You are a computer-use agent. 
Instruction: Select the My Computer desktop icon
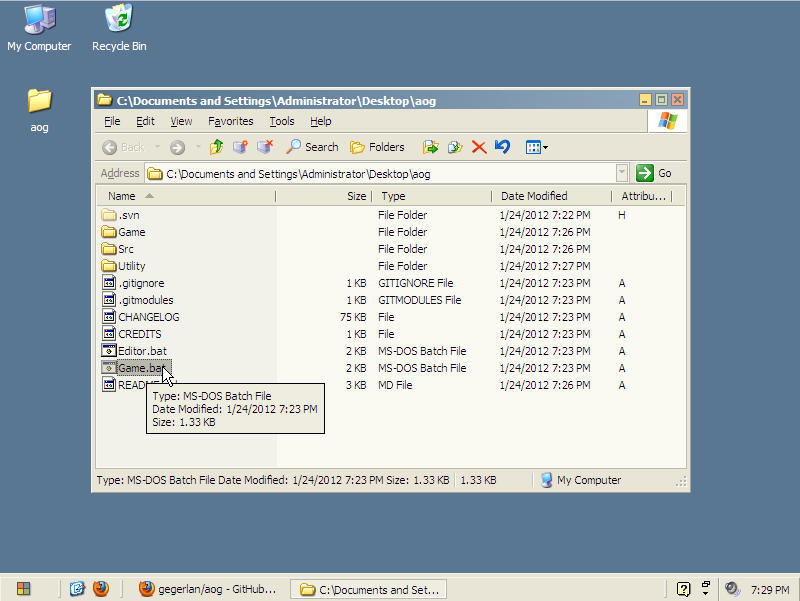pyautogui.click(x=39, y=28)
